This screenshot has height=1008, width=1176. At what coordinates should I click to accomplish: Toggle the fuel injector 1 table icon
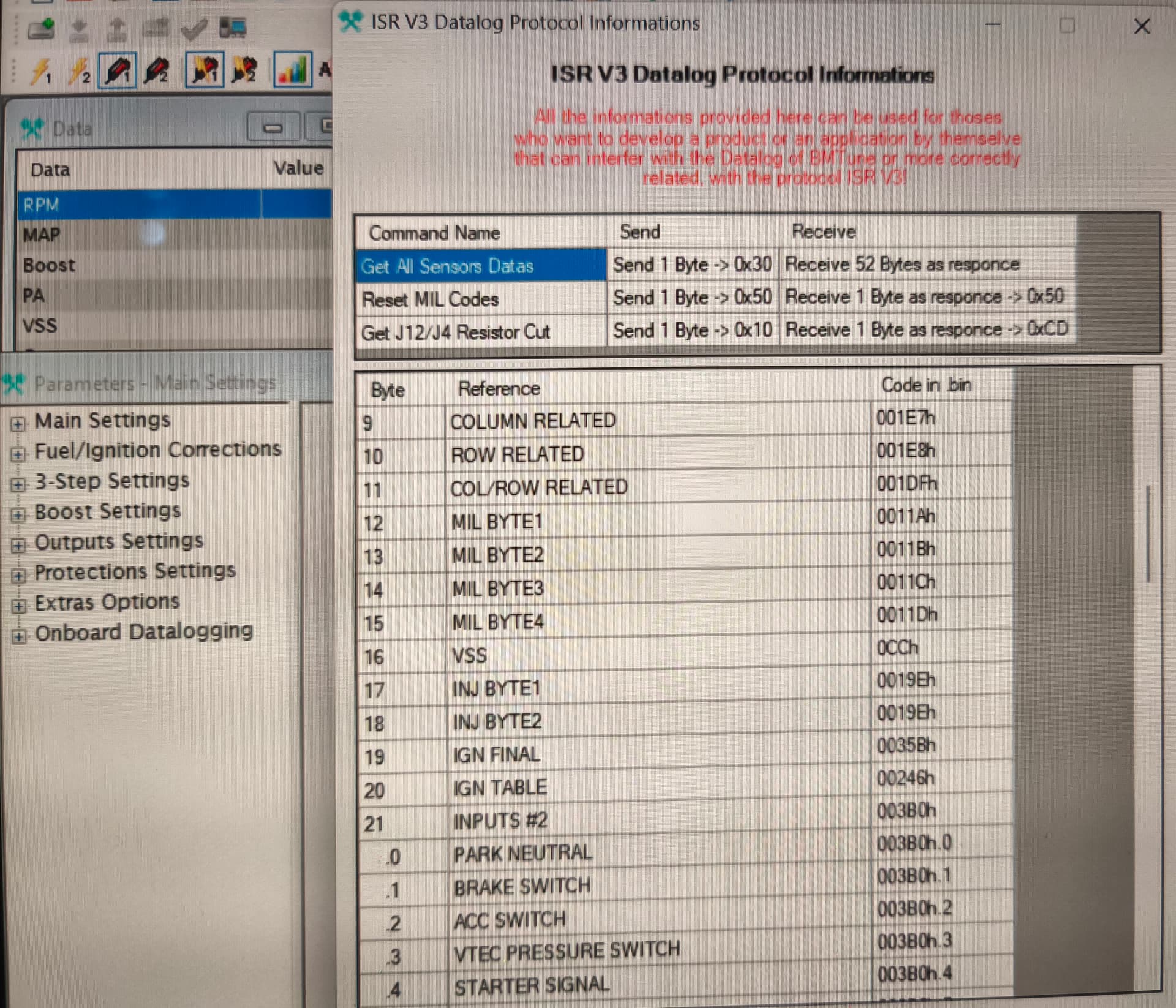(x=117, y=71)
